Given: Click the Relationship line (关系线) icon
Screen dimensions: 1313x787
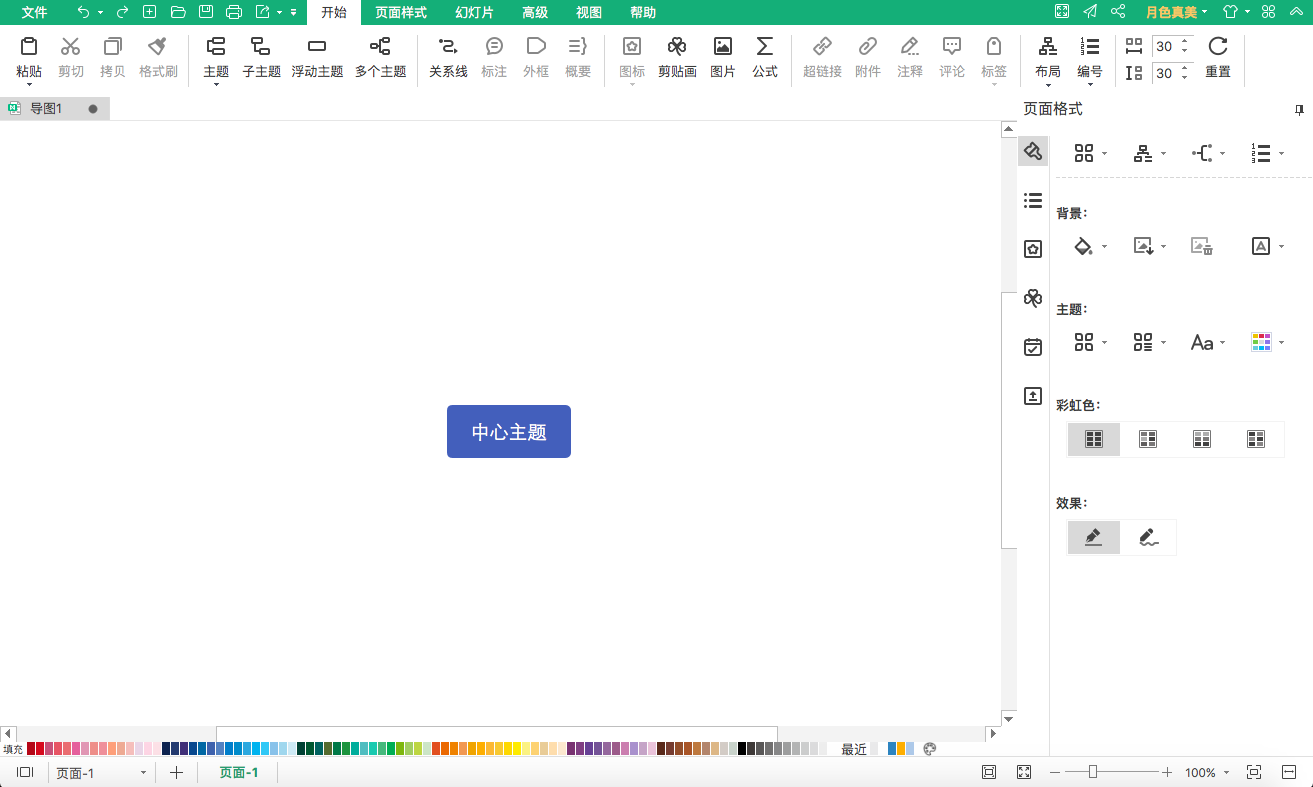Looking at the screenshot, I should 448,47.
